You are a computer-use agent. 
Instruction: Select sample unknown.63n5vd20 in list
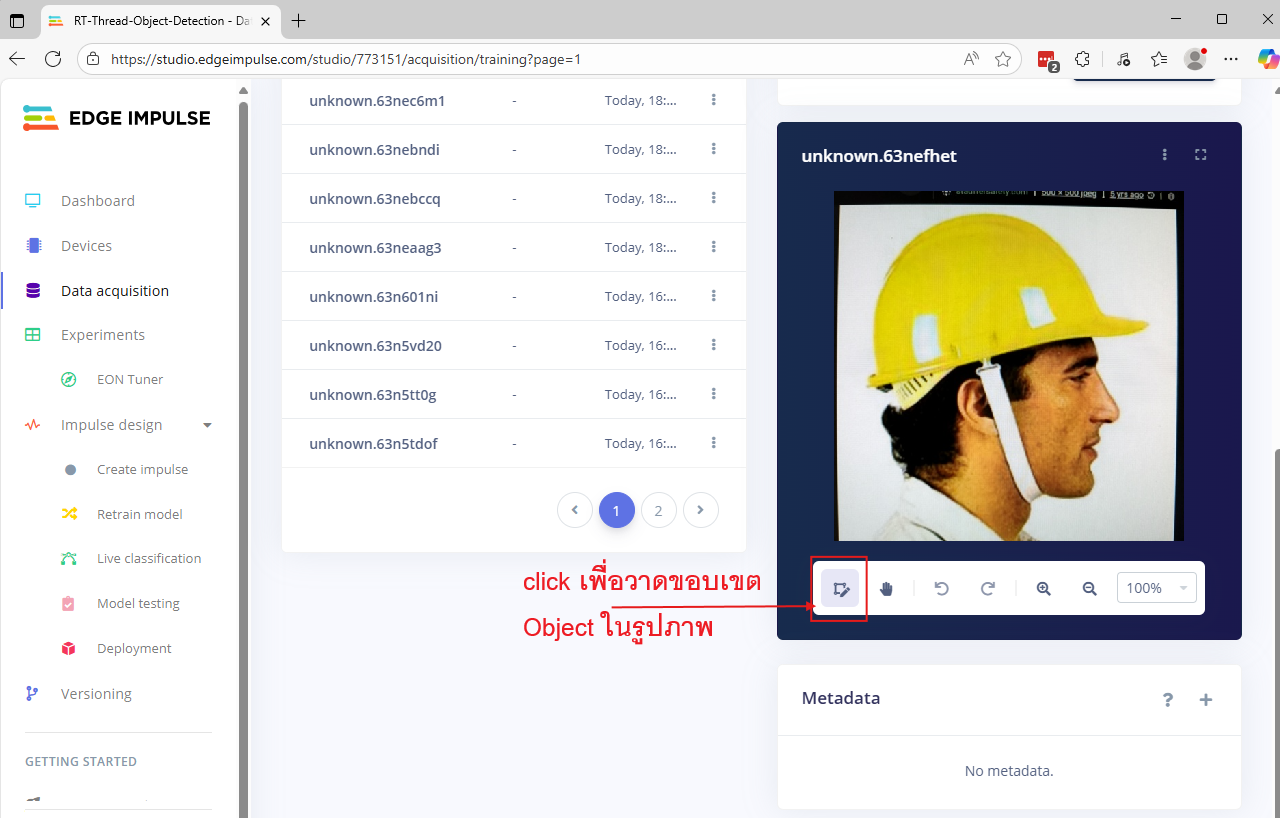[375, 346]
